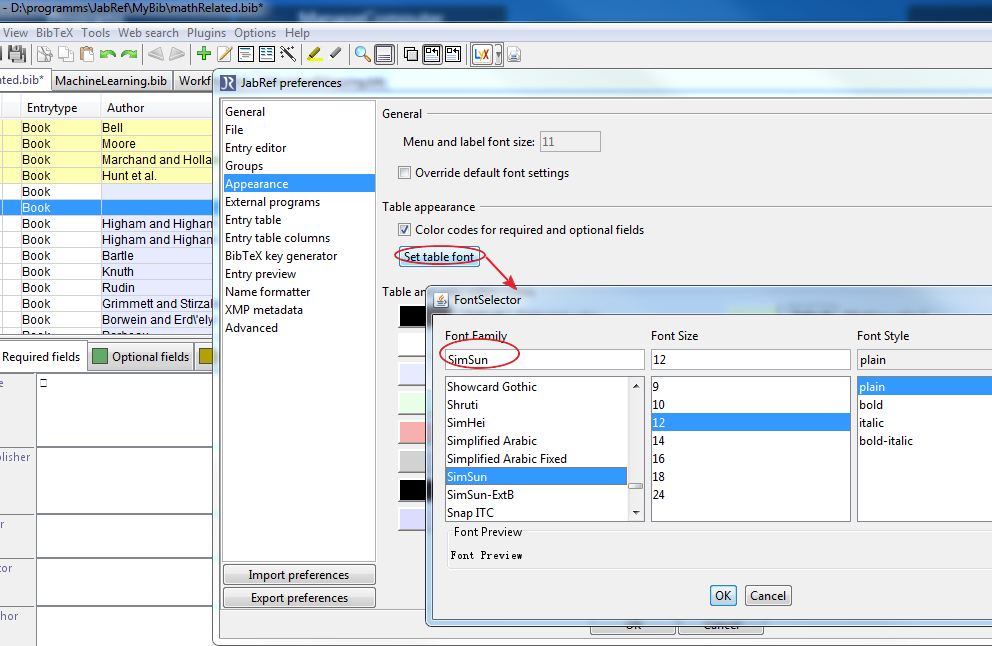Select General in preferences list
The height and width of the screenshot is (646, 992).
(x=299, y=112)
